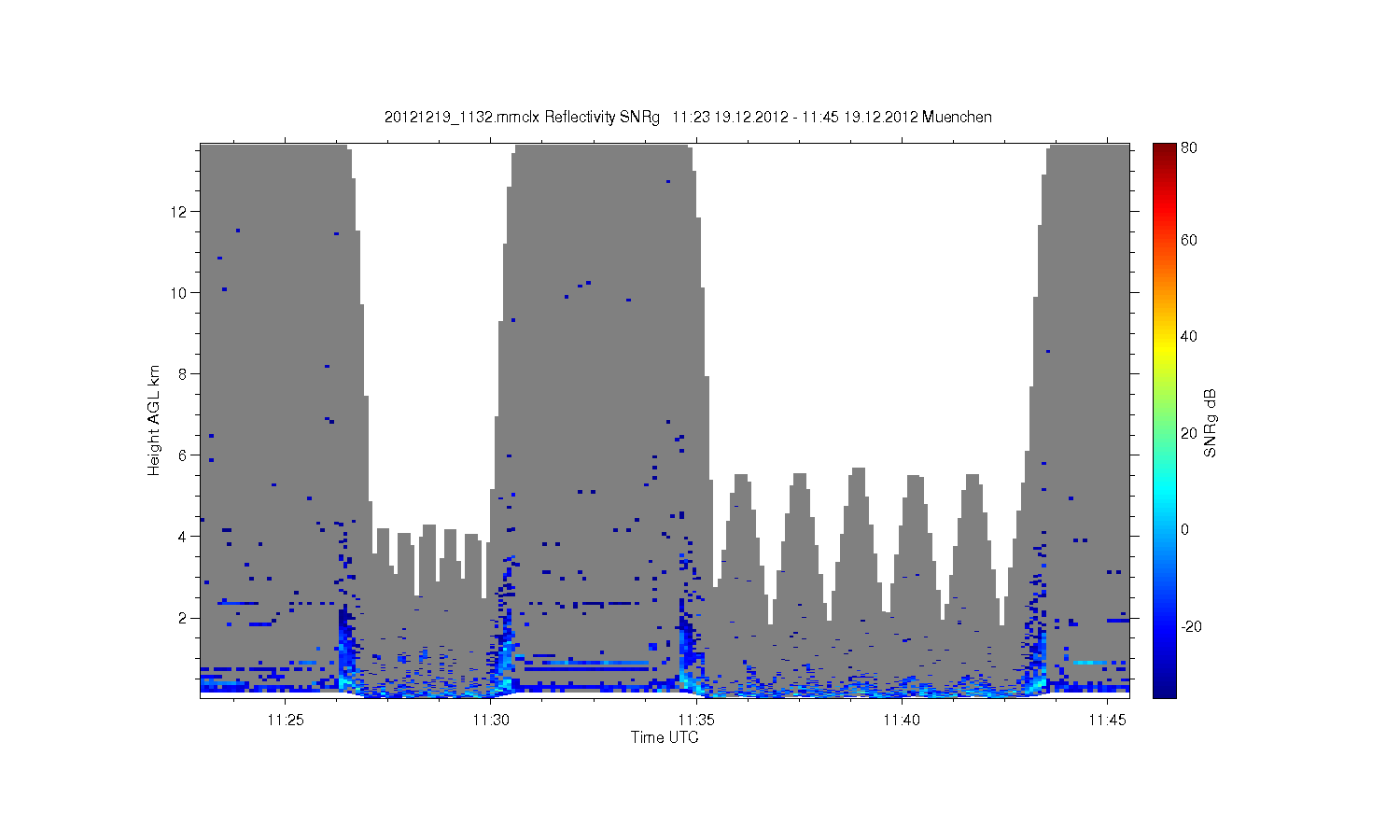Click the colorbar value label 40
The image size is (1400, 840).
[x=1189, y=336]
